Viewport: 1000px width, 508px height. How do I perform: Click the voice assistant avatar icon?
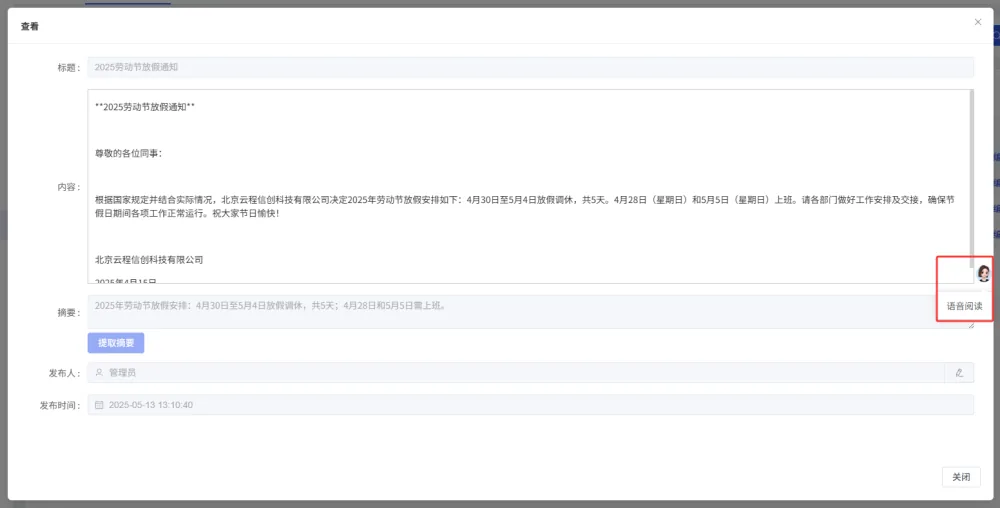tap(983, 273)
